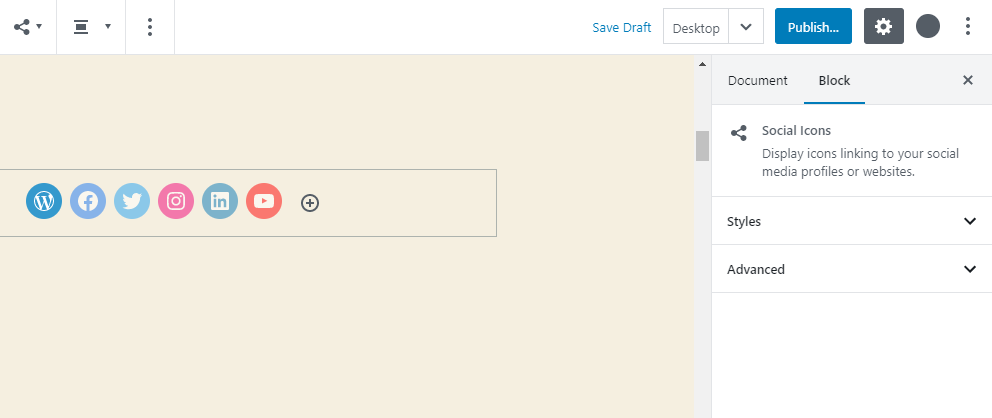This screenshot has width=992, height=418.
Task: Open block toolbar more options menu
Action: tap(150, 27)
